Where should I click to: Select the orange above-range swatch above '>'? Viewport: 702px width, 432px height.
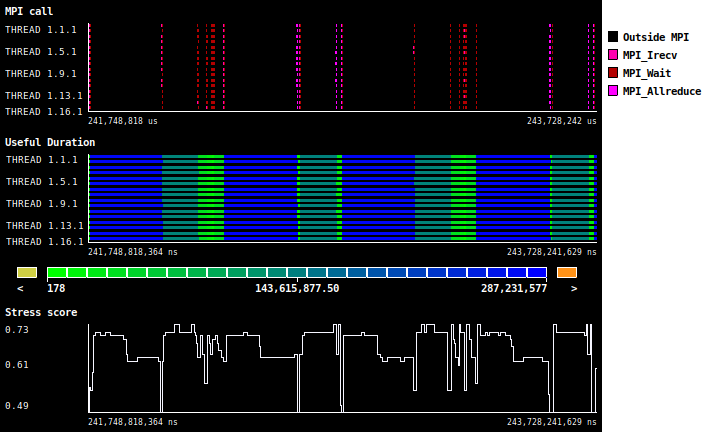567,272
